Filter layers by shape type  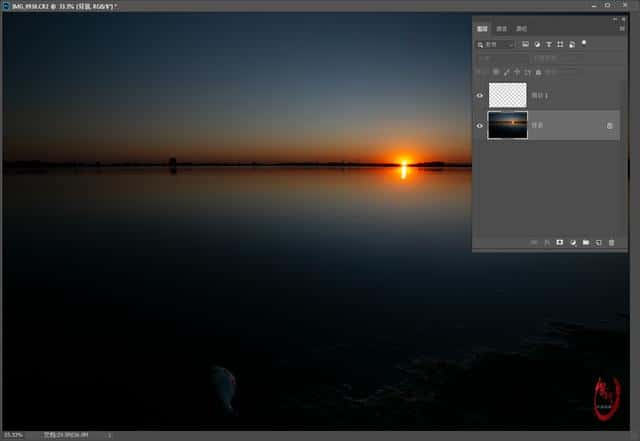tap(560, 45)
